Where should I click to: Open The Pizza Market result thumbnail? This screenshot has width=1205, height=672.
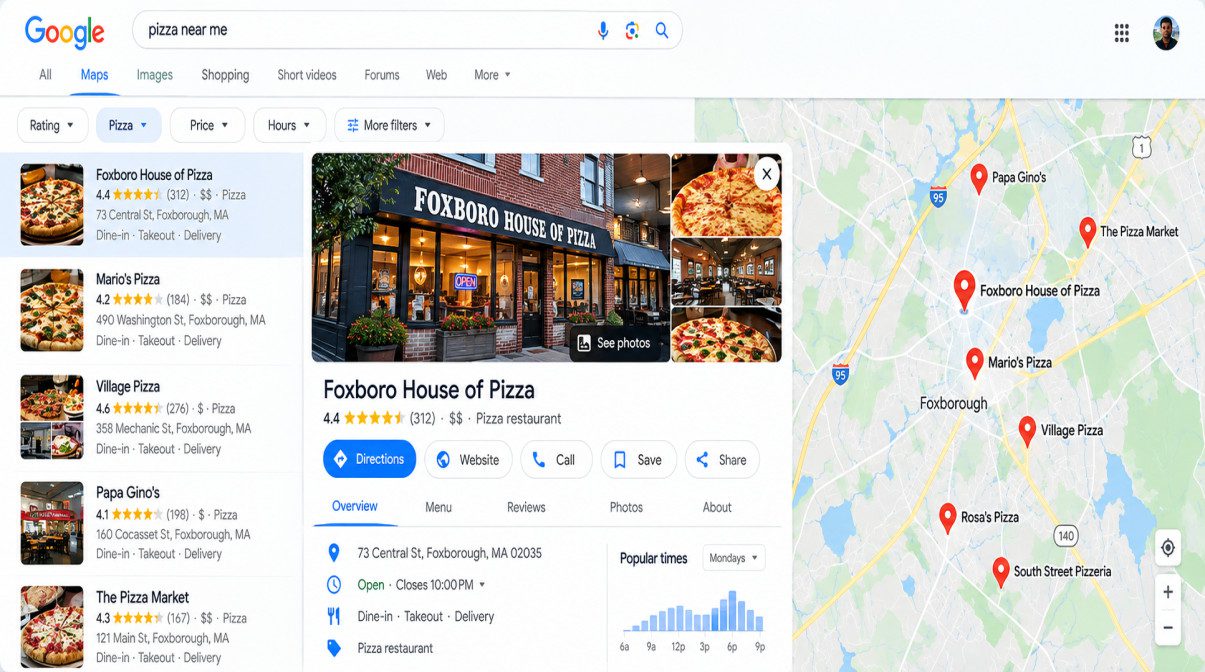tap(52, 627)
